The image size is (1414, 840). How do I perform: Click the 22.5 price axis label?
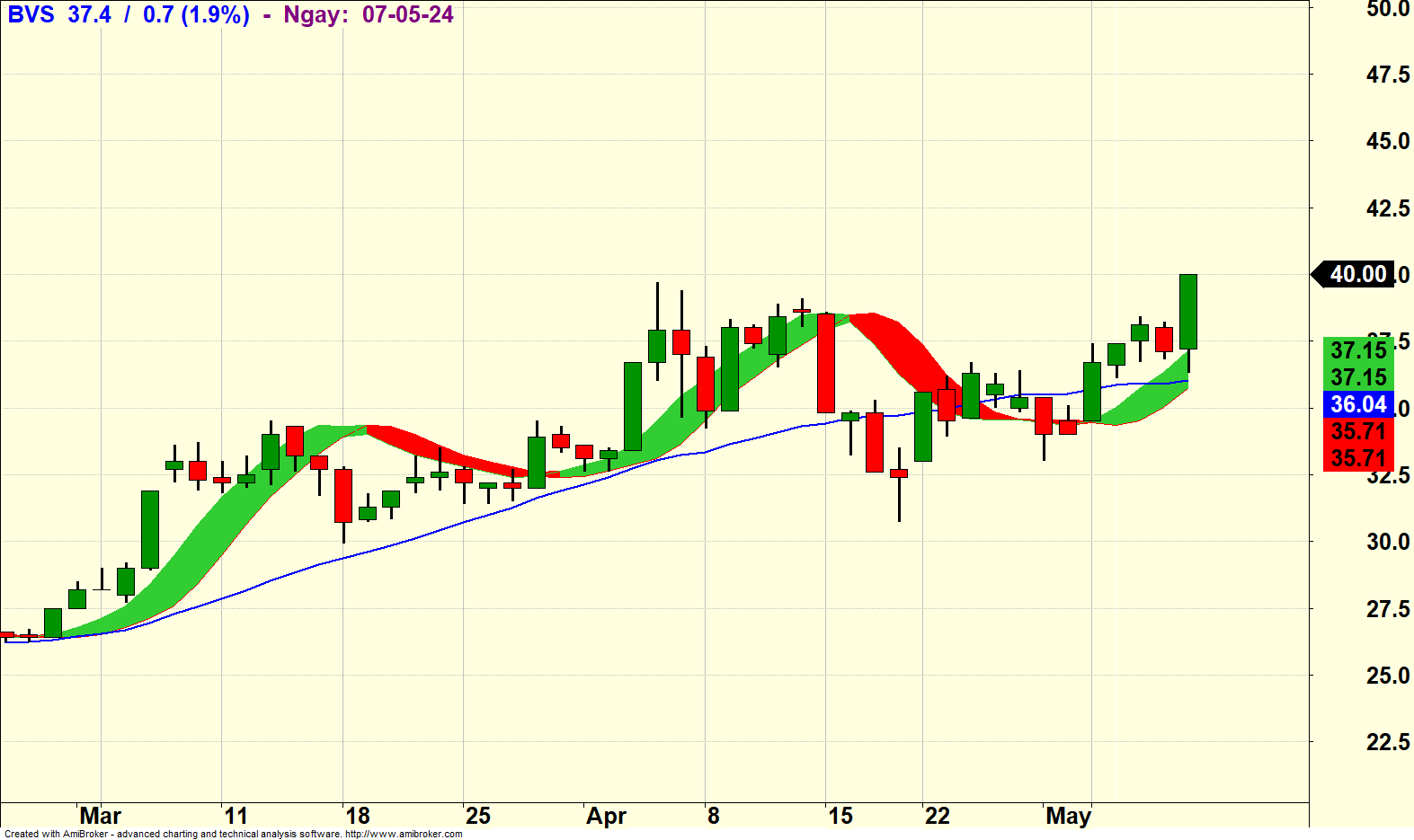point(1388,742)
